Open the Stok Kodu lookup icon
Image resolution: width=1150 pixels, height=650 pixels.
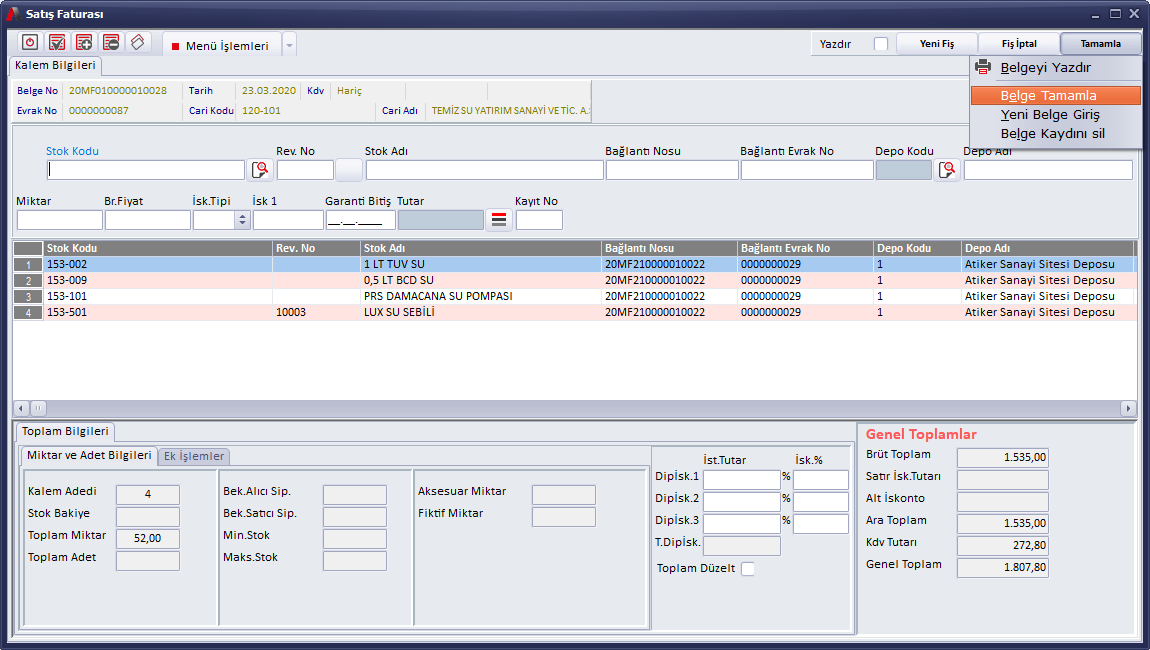[260, 170]
